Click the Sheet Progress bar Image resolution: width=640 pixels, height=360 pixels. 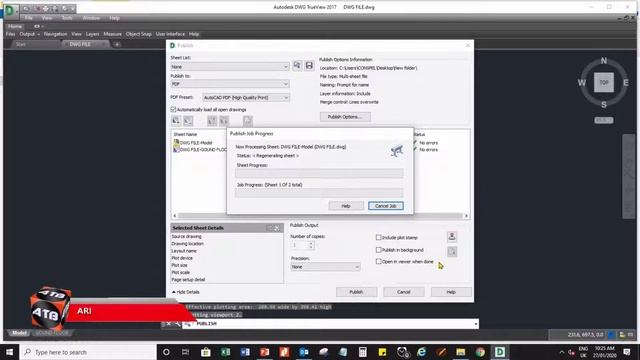[x=319, y=173]
